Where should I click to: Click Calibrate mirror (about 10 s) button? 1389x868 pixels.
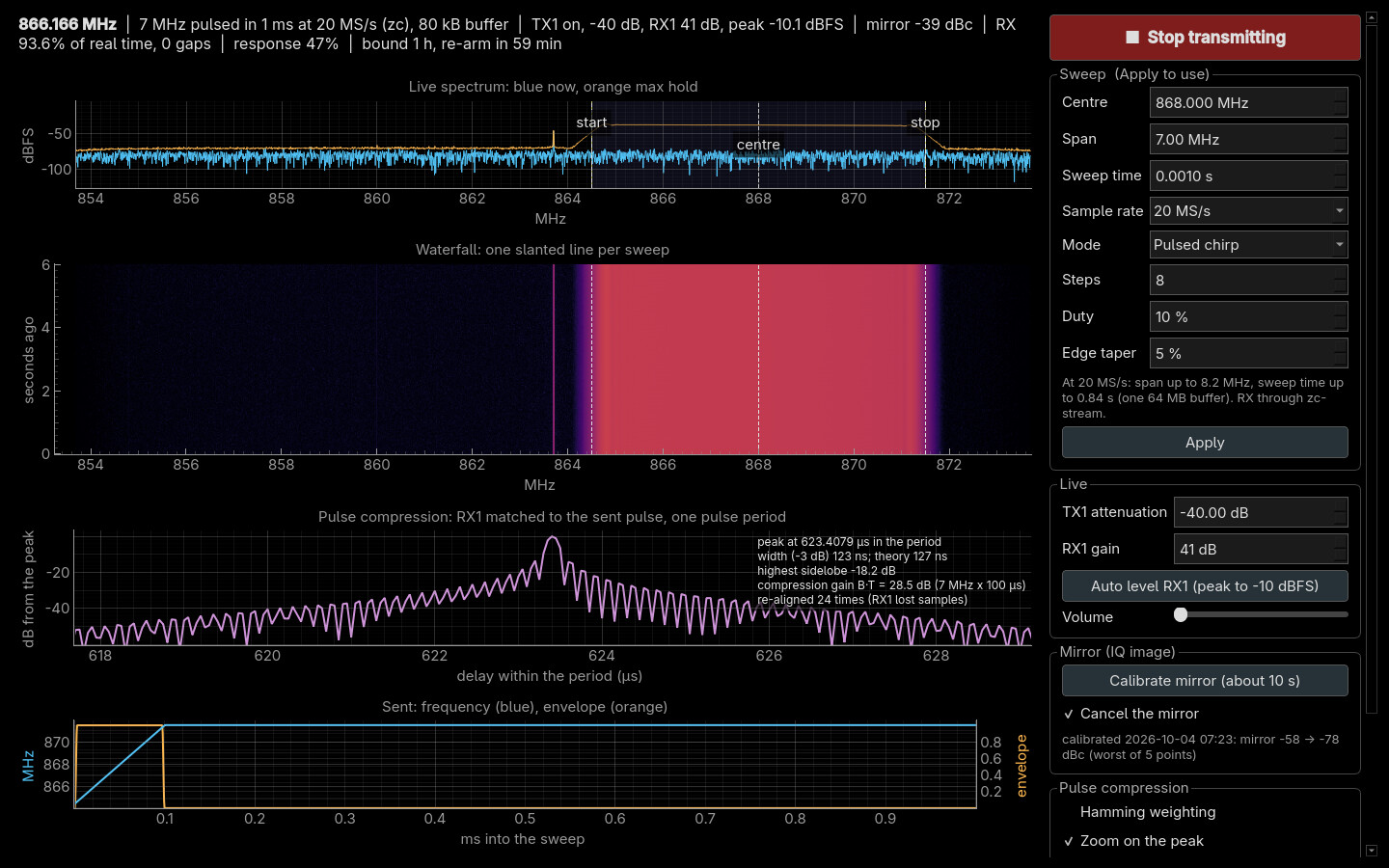[1205, 681]
